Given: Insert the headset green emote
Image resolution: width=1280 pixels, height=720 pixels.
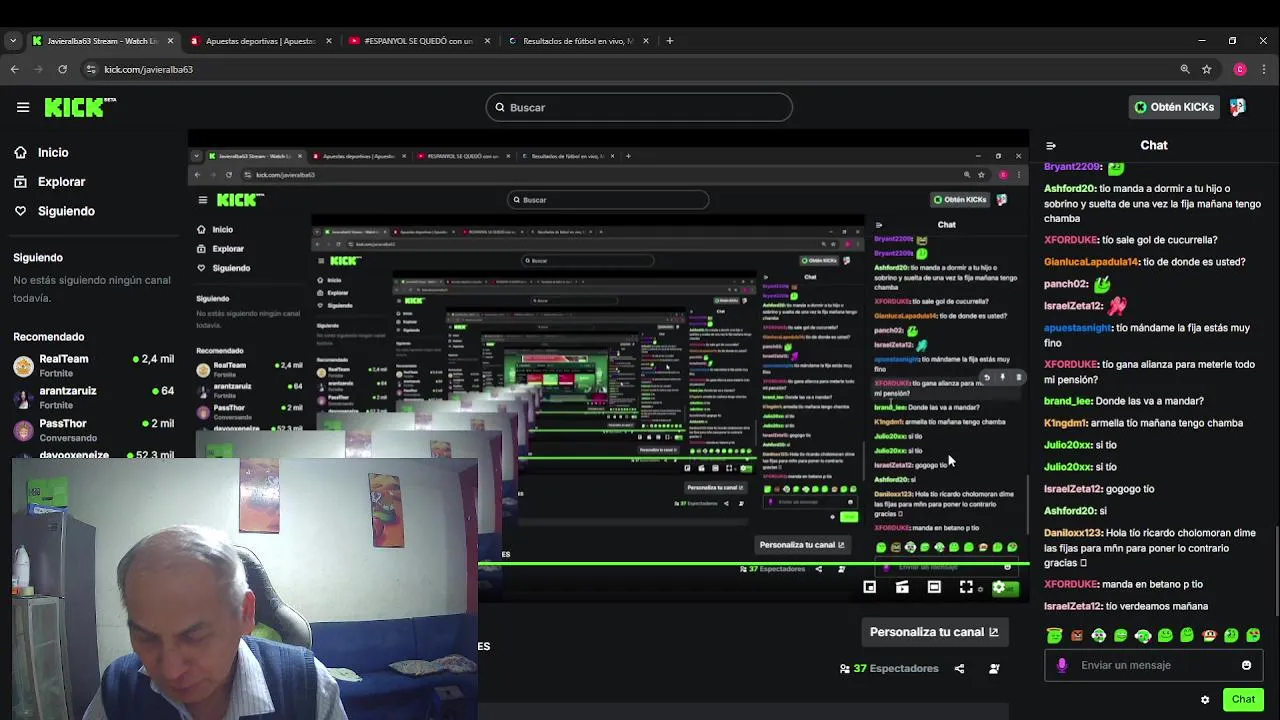Looking at the screenshot, I should click(1143, 635).
